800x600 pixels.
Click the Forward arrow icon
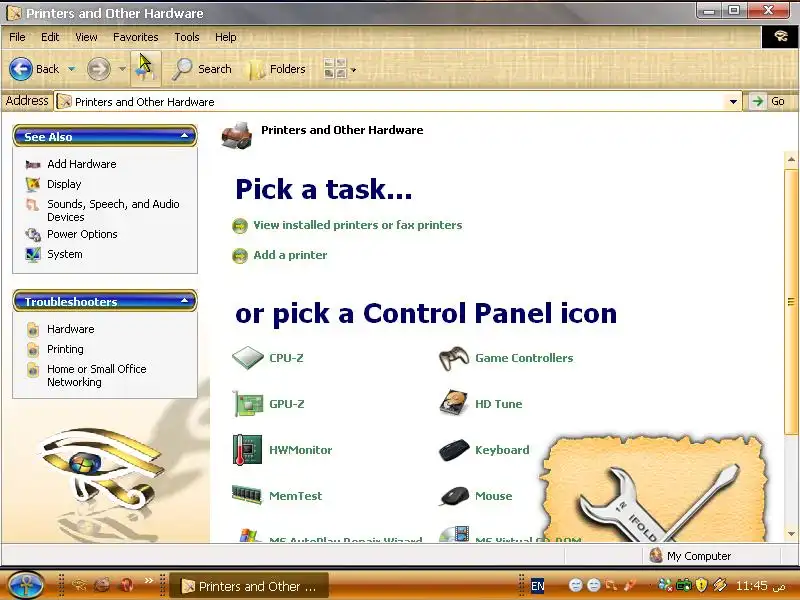98,69
